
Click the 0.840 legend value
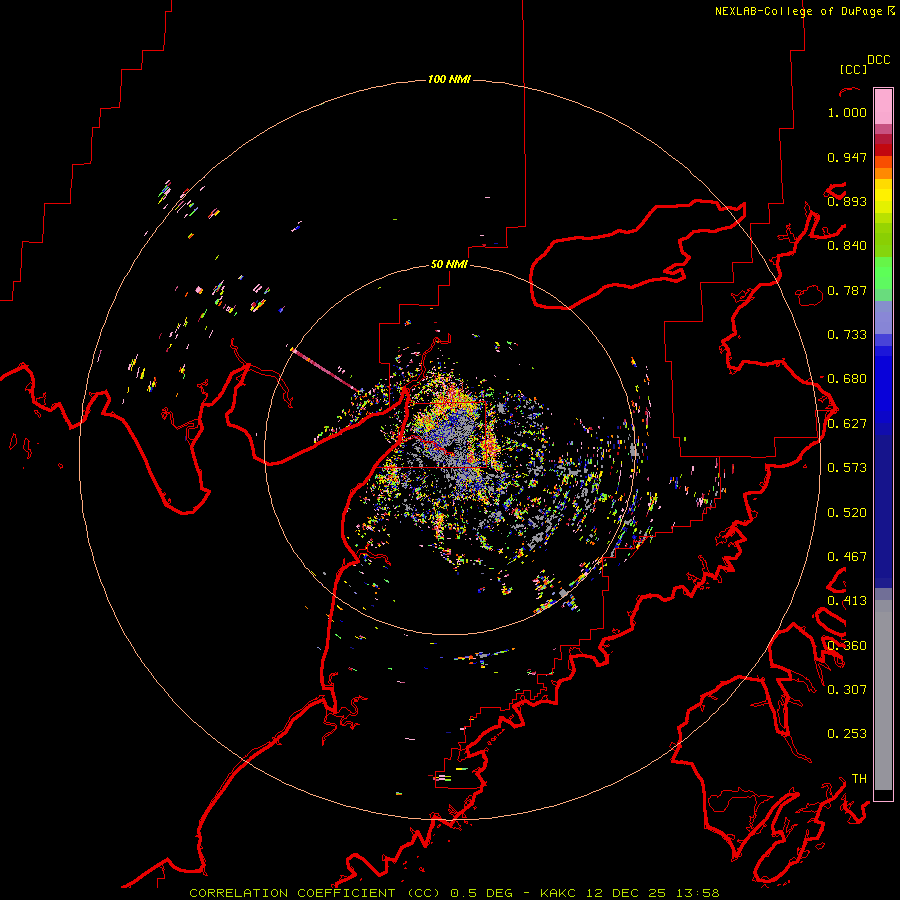[x=847, y=246]
